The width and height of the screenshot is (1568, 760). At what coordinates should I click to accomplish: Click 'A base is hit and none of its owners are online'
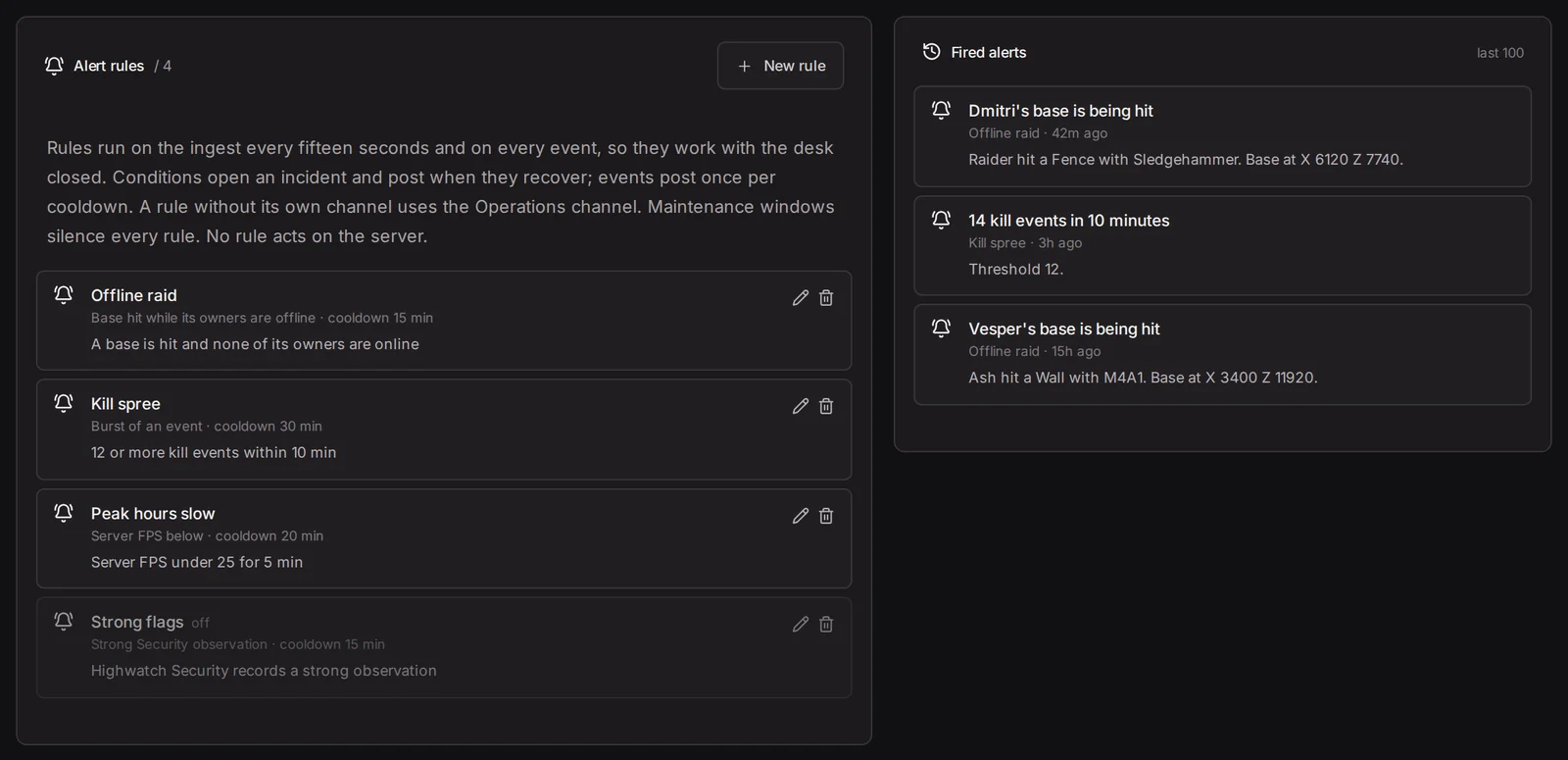click(255, 344)
